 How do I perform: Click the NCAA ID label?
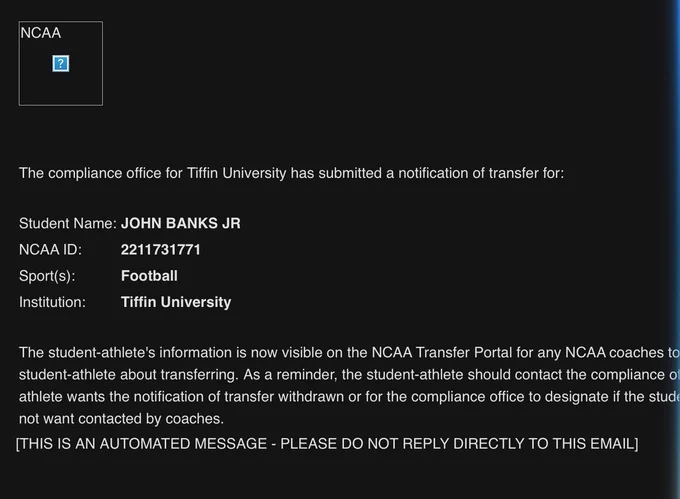[x=50, y=250]
